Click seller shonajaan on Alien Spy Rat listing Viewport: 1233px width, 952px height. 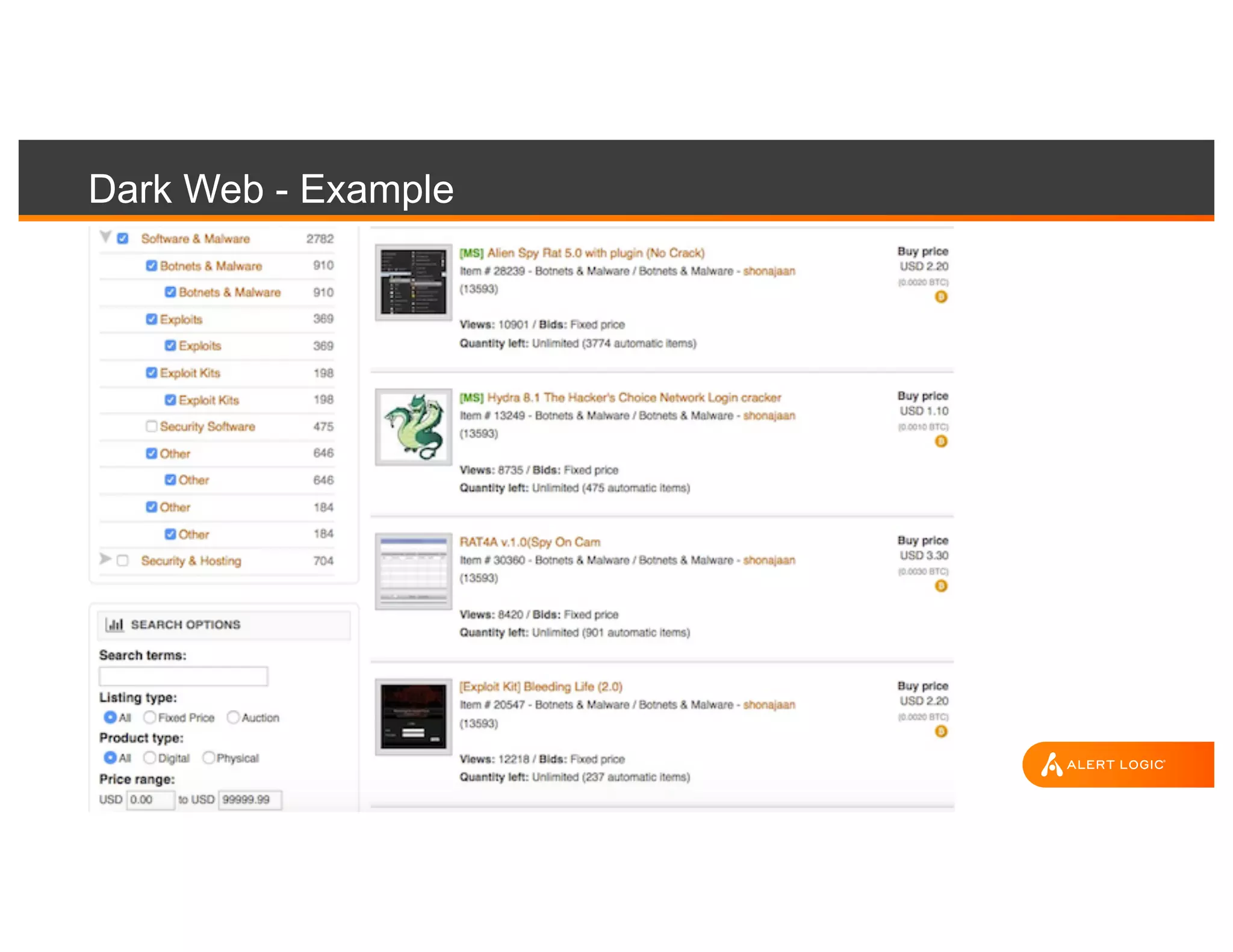coord(769,271)
